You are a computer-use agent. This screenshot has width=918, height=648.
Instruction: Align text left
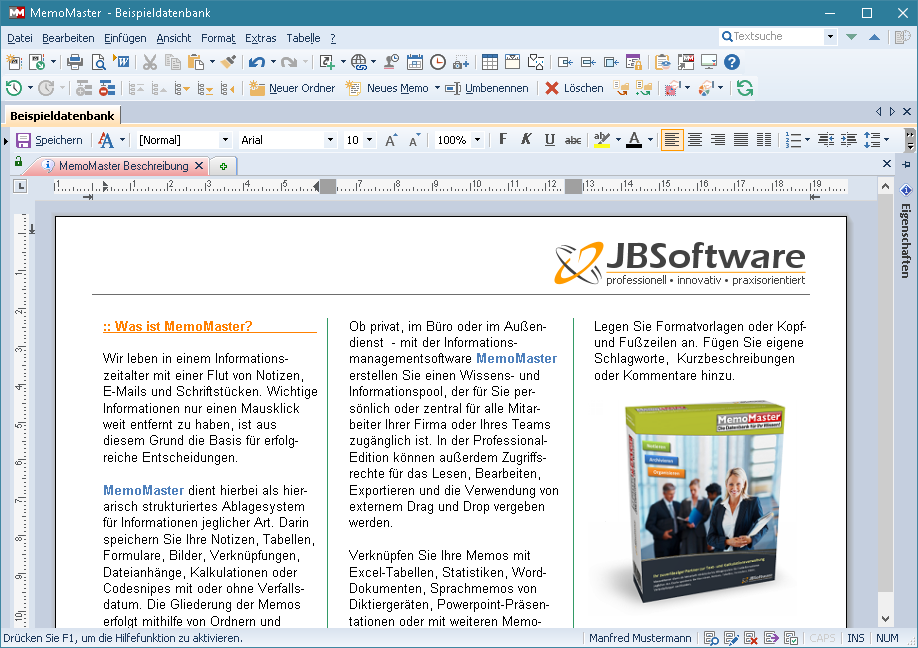coord(672,140)
